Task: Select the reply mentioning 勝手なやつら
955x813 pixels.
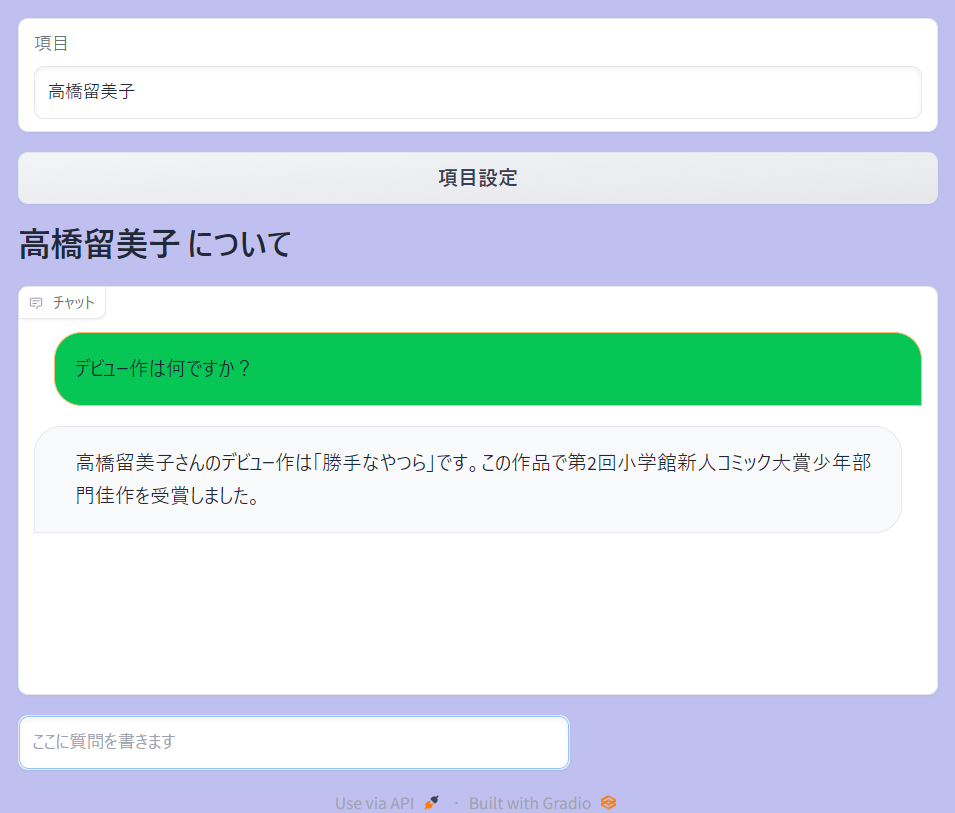Action: coord(468,479)
